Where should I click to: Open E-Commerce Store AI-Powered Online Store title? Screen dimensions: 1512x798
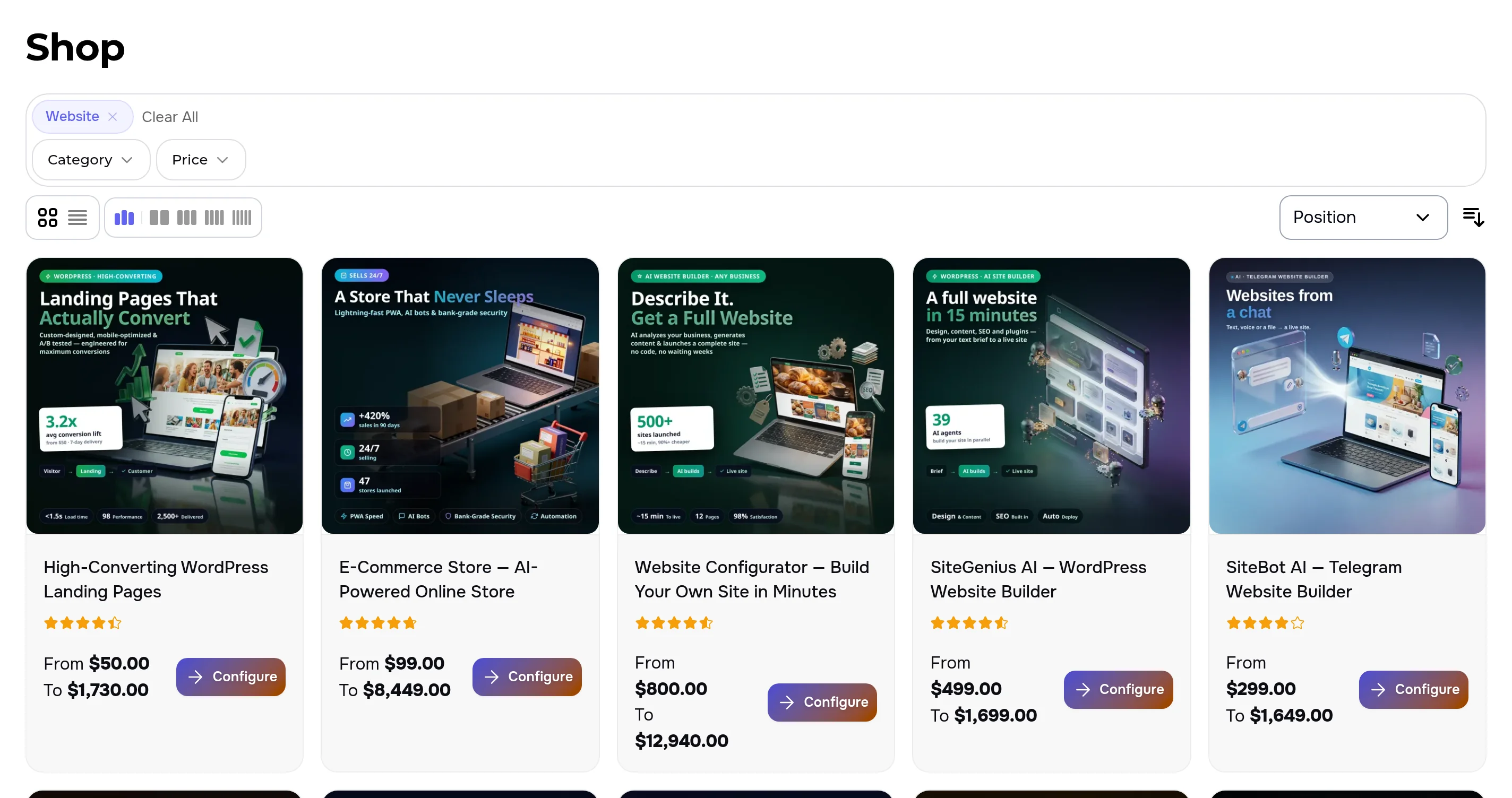pyautogui.click(x=439, y=579)
